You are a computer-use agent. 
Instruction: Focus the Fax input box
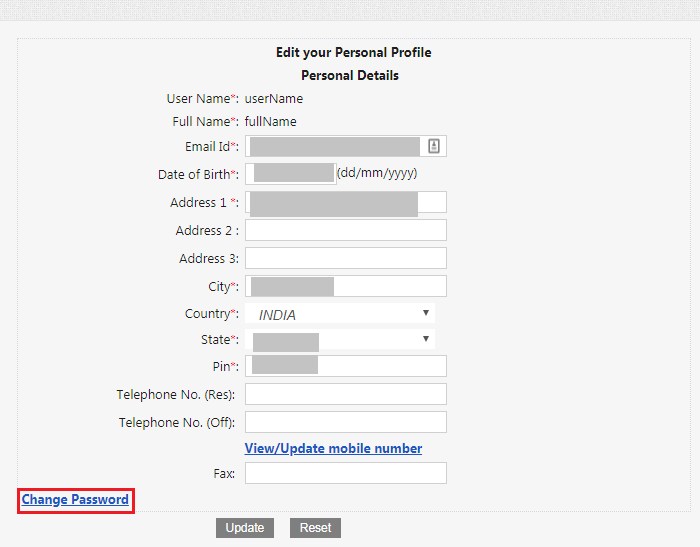point(346,473)
